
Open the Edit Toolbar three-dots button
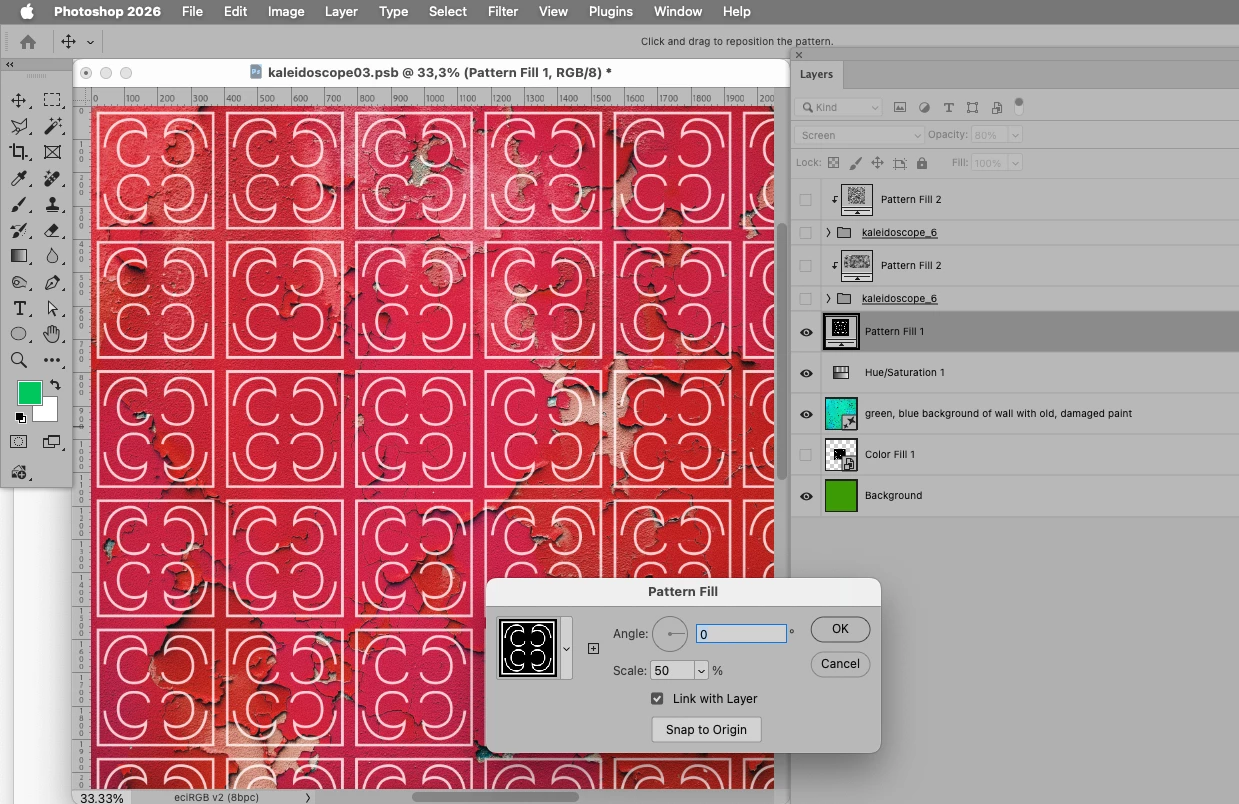click(52, 360)
